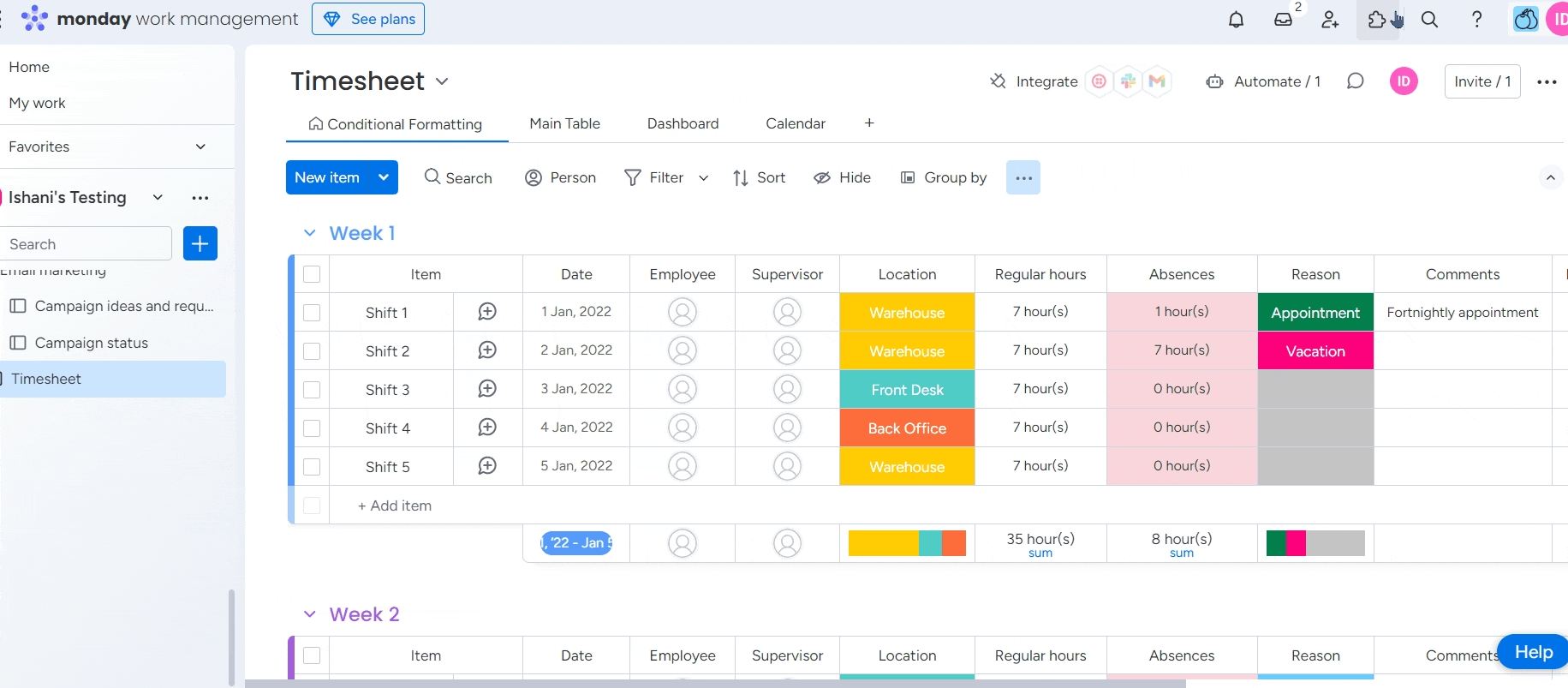The image size is (1568, 688).
Task: Open the inbox tray icon
Action: pos(1283,19)
